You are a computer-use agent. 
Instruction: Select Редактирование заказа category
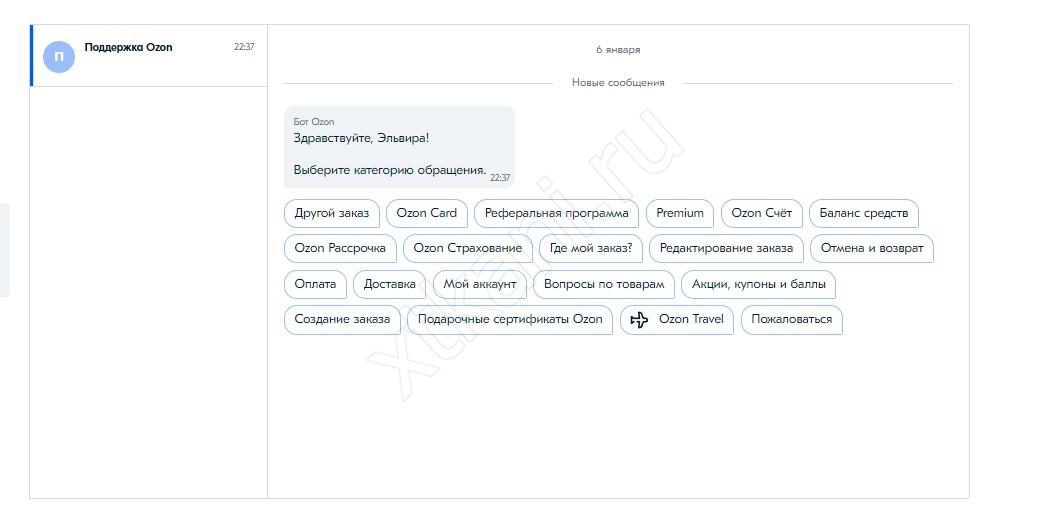tap(726, 248)
